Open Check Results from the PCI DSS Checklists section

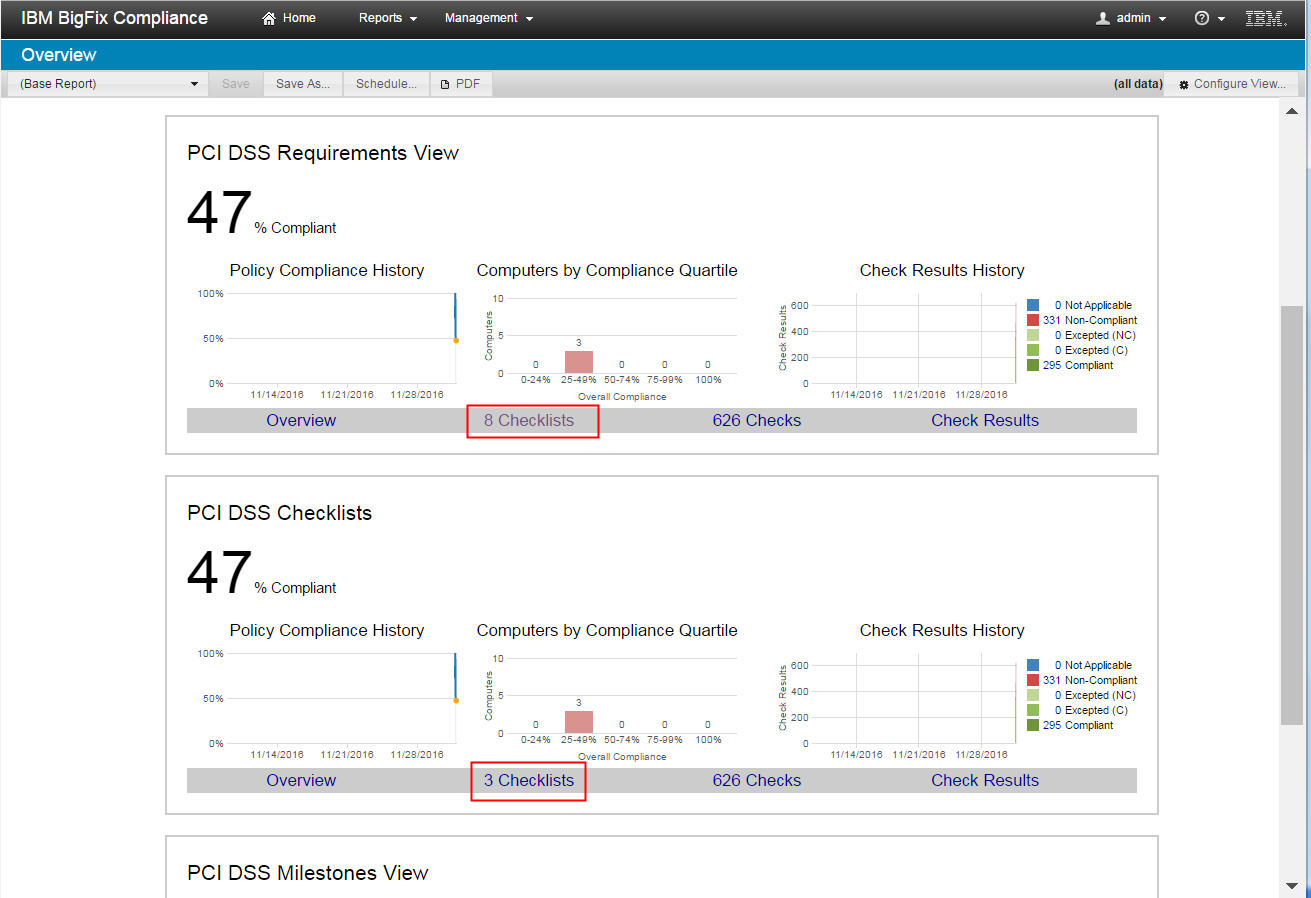click(985, 780)
